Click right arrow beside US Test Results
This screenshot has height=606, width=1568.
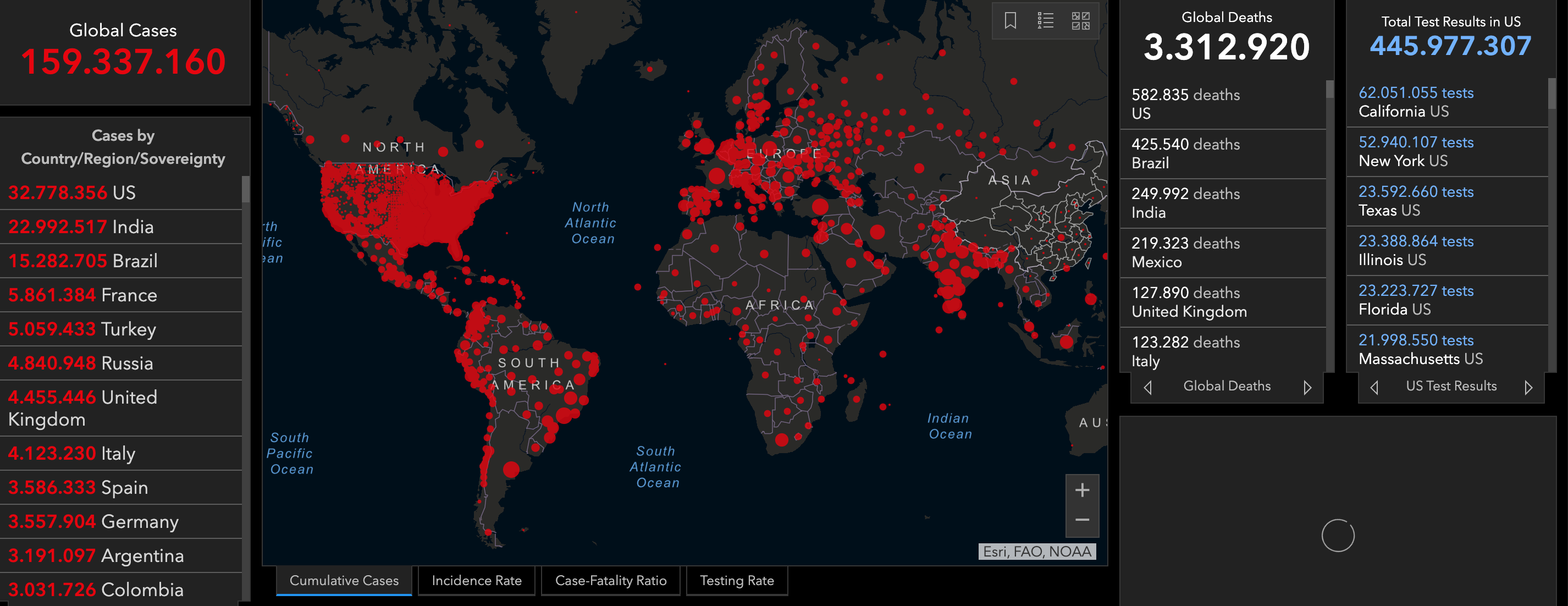[x=1528, y=387]
